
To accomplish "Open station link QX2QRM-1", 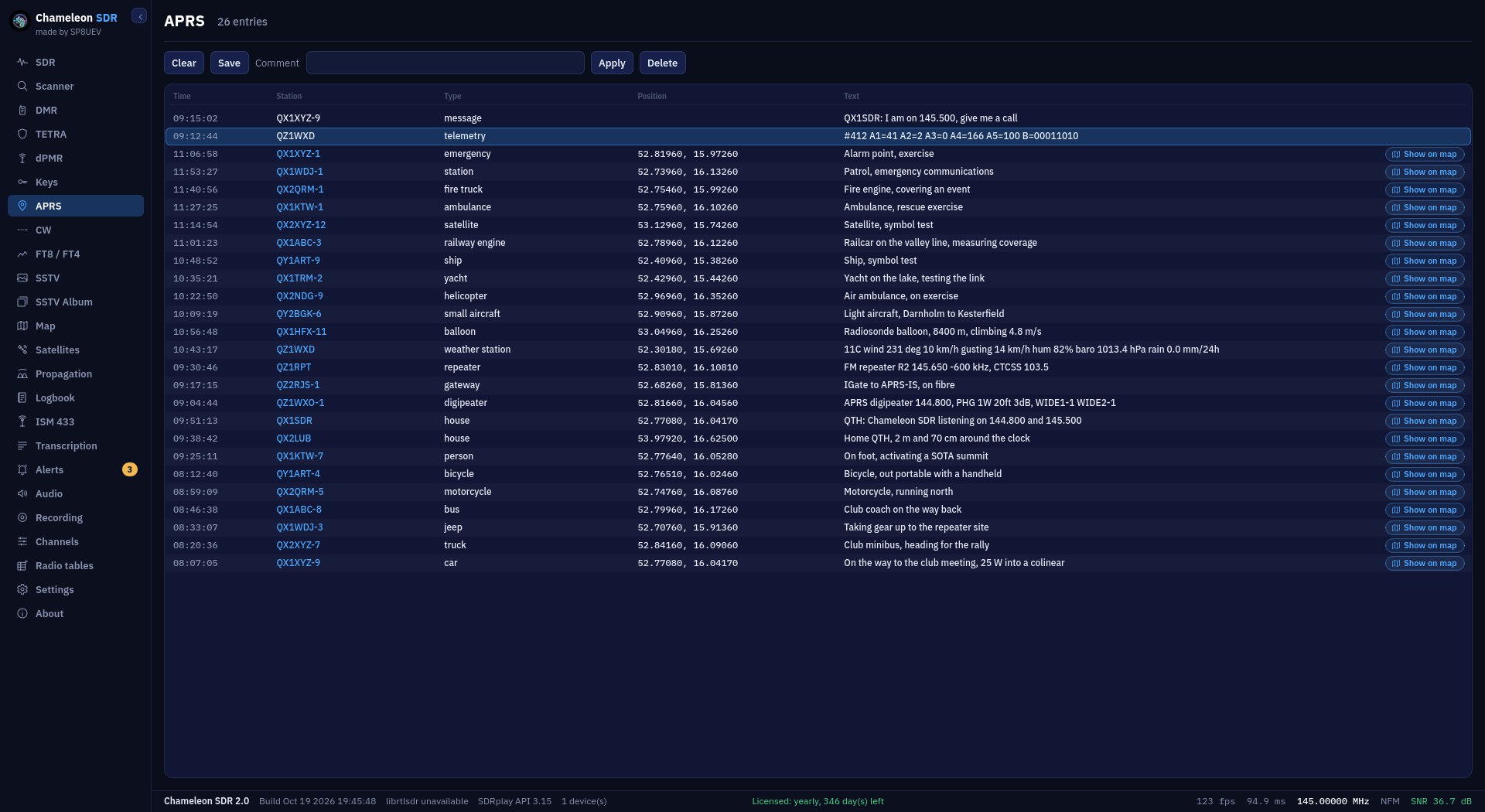I will 300,189.
